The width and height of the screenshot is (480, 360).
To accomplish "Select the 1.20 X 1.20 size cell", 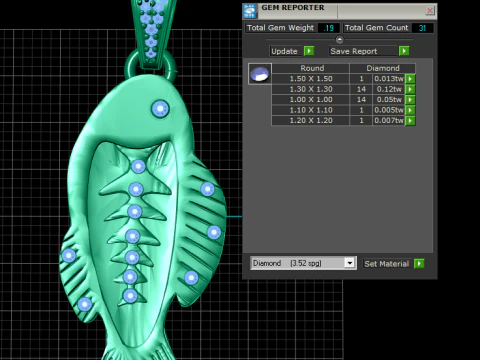I will pyautogui.click(x=311, y=120).
